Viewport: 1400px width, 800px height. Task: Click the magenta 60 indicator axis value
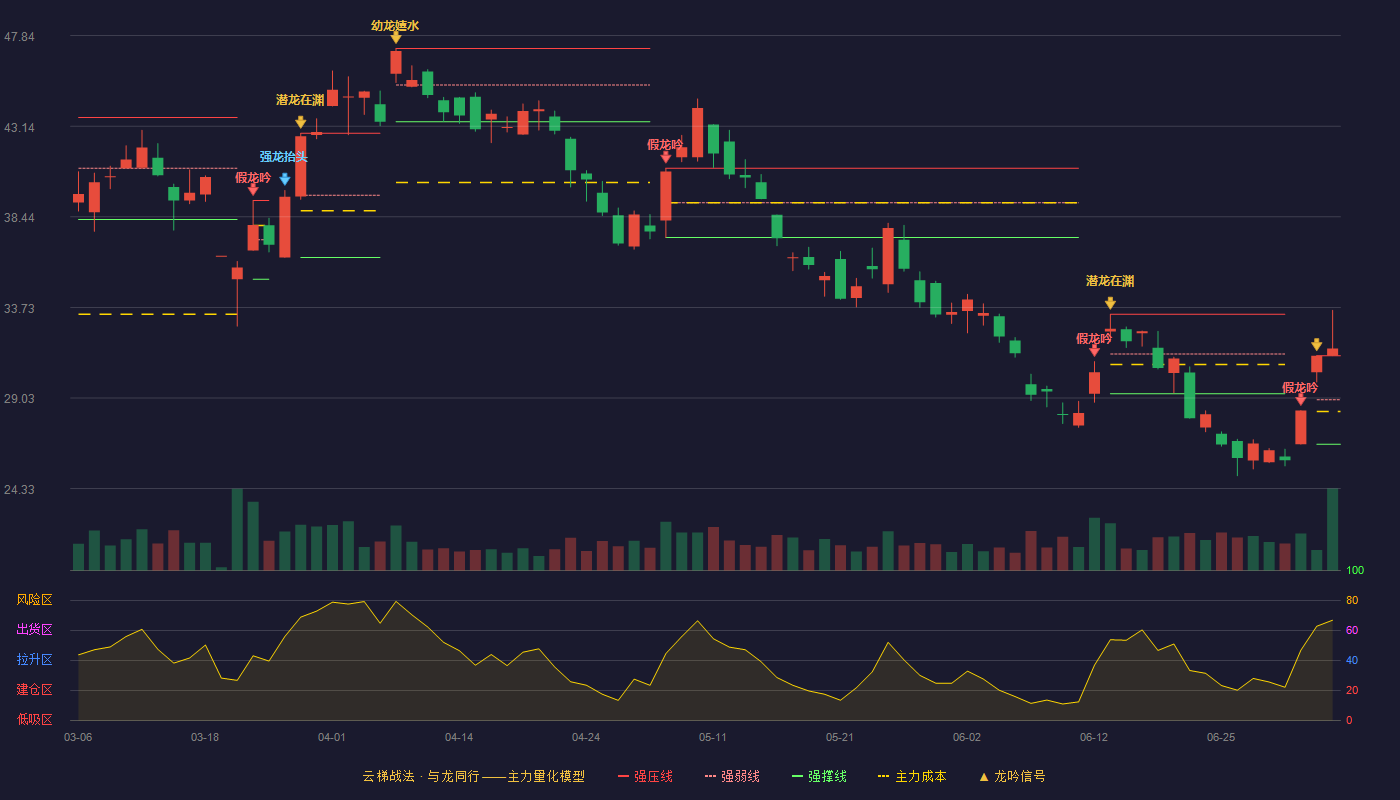(1352, 630)
